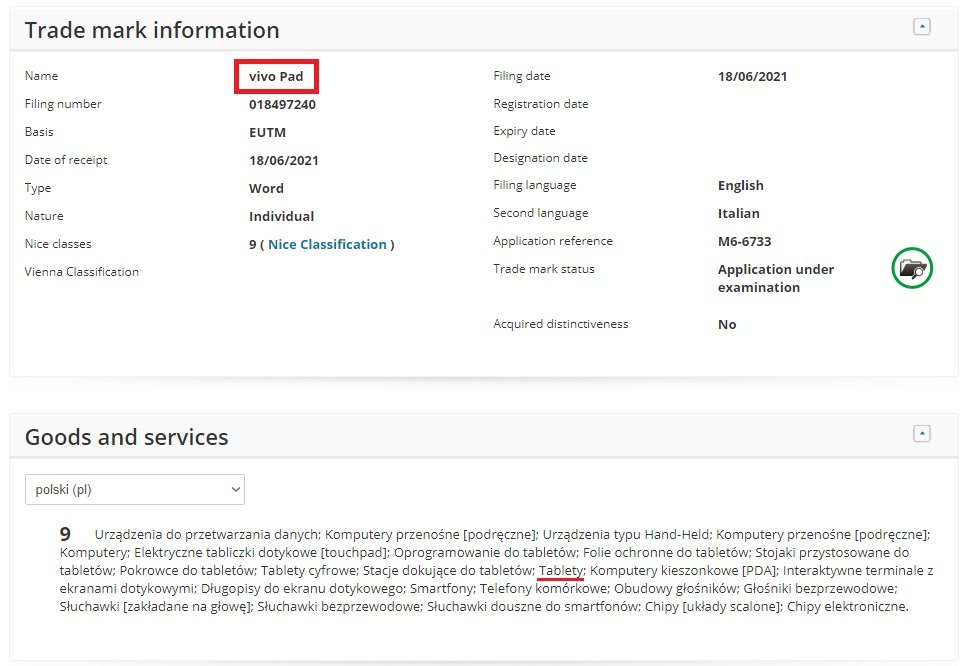The image size is (970, 666).
Task: Select the class number 9 in goods list
Action: click(65, 534)
